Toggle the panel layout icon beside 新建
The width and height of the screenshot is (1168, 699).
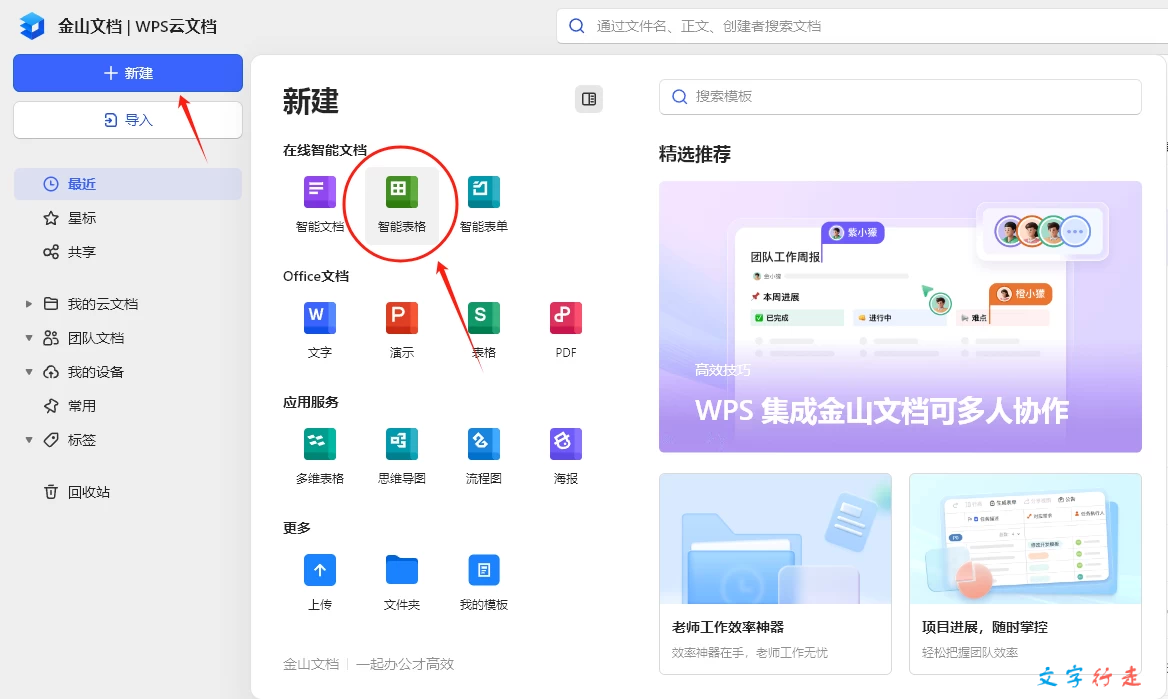coord(588,98)
